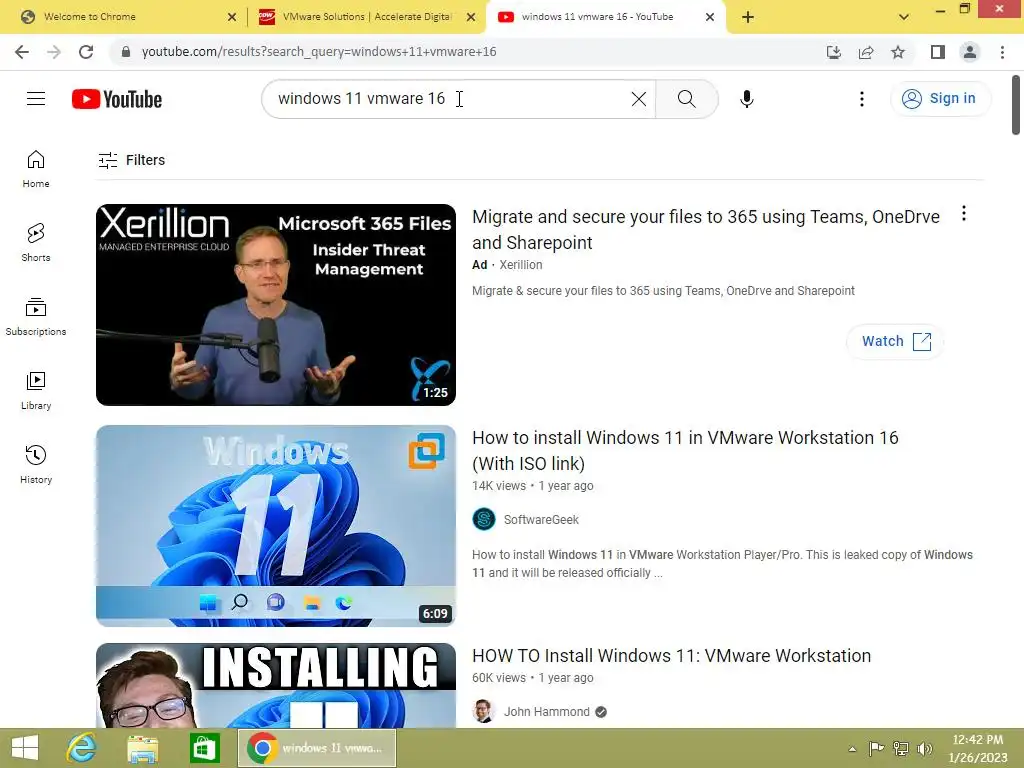
Task: Open YouTube settings three-dot menu
Action: point(861,99)
